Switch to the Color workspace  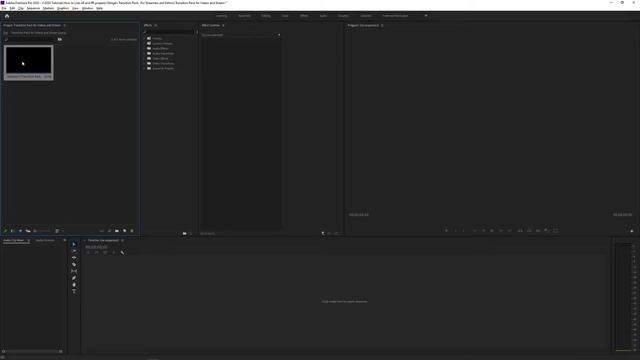(x=285, y=16)
